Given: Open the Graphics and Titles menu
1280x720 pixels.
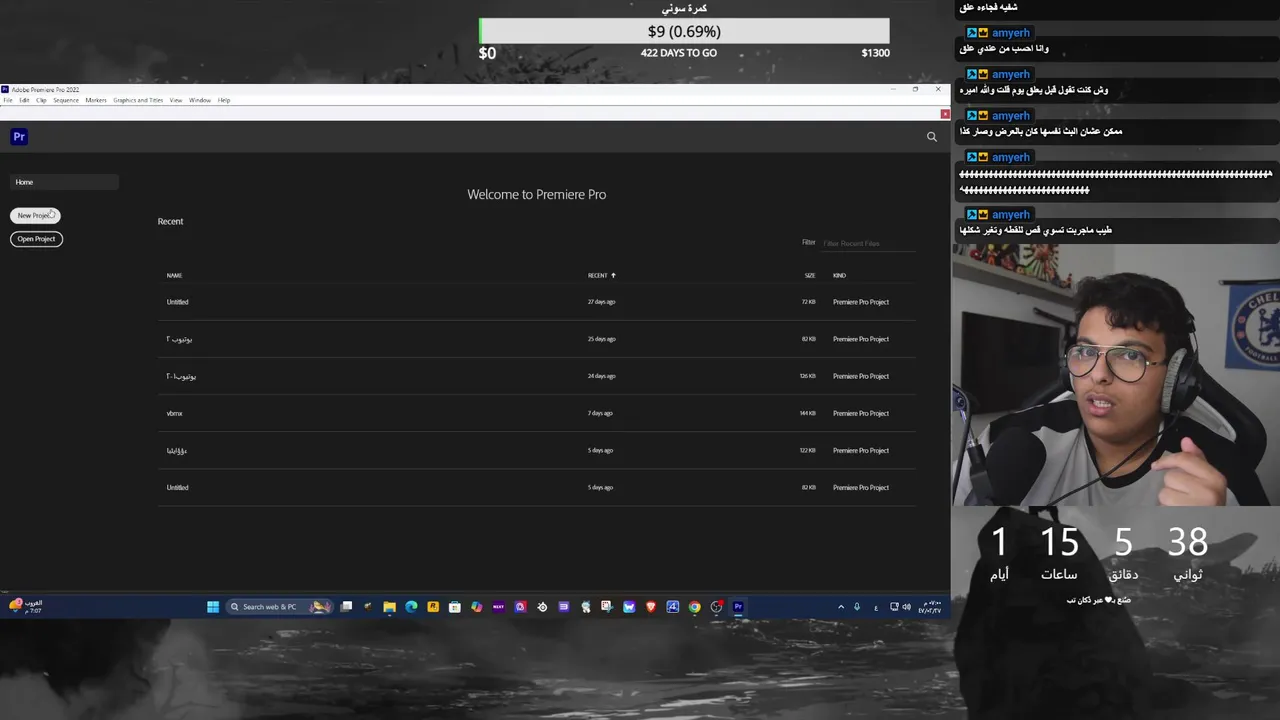Looking at the screenshot, I should [x=138, y=100].
